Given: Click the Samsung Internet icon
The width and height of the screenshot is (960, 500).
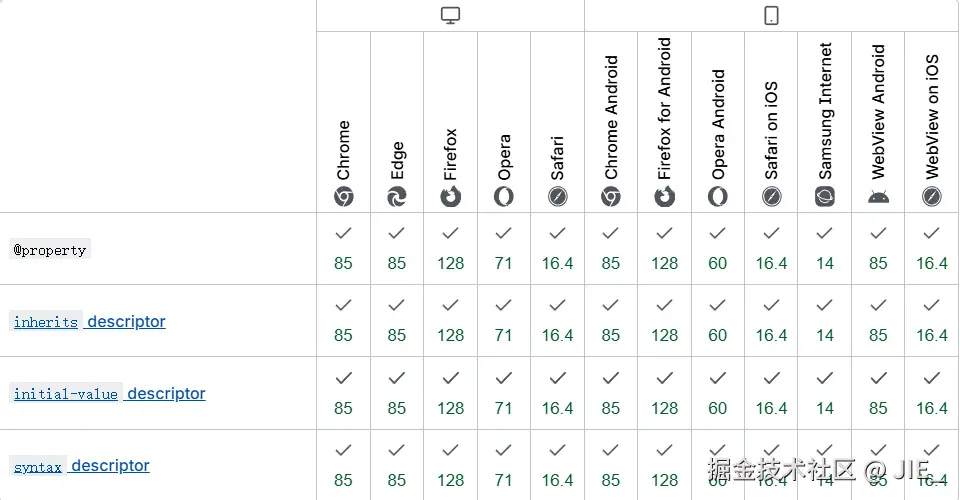Looking at the screenshot, I should coord(825,197).
